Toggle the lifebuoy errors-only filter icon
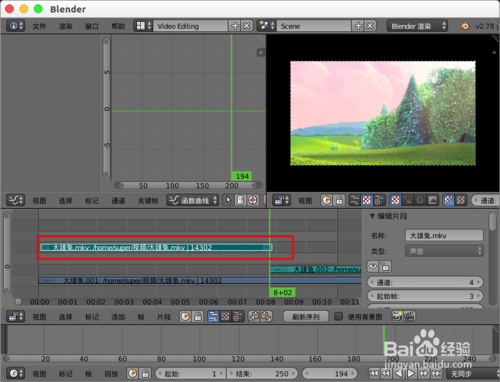Image resolution: width=500 pixels, height=382 pixels. [x=253, y=200]
